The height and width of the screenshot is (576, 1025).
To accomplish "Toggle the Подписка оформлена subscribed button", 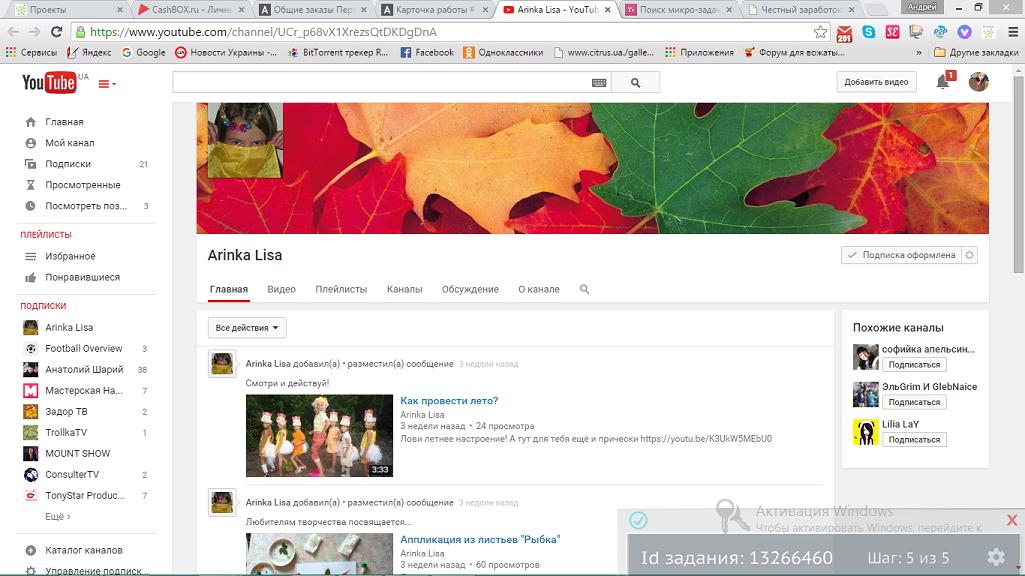I will click(901, 255).
